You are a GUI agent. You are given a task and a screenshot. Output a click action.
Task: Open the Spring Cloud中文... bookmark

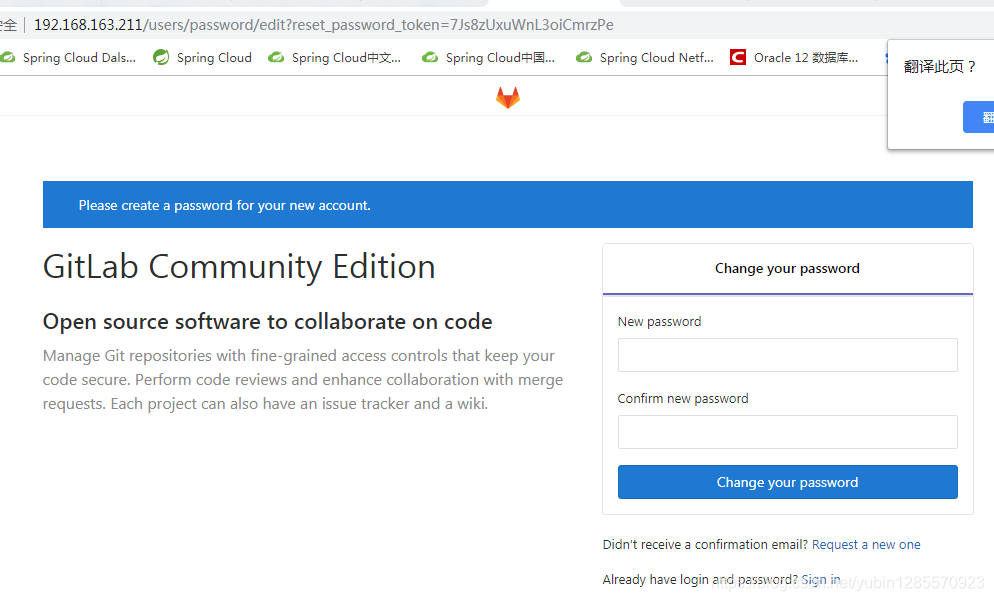pos(335,58)
